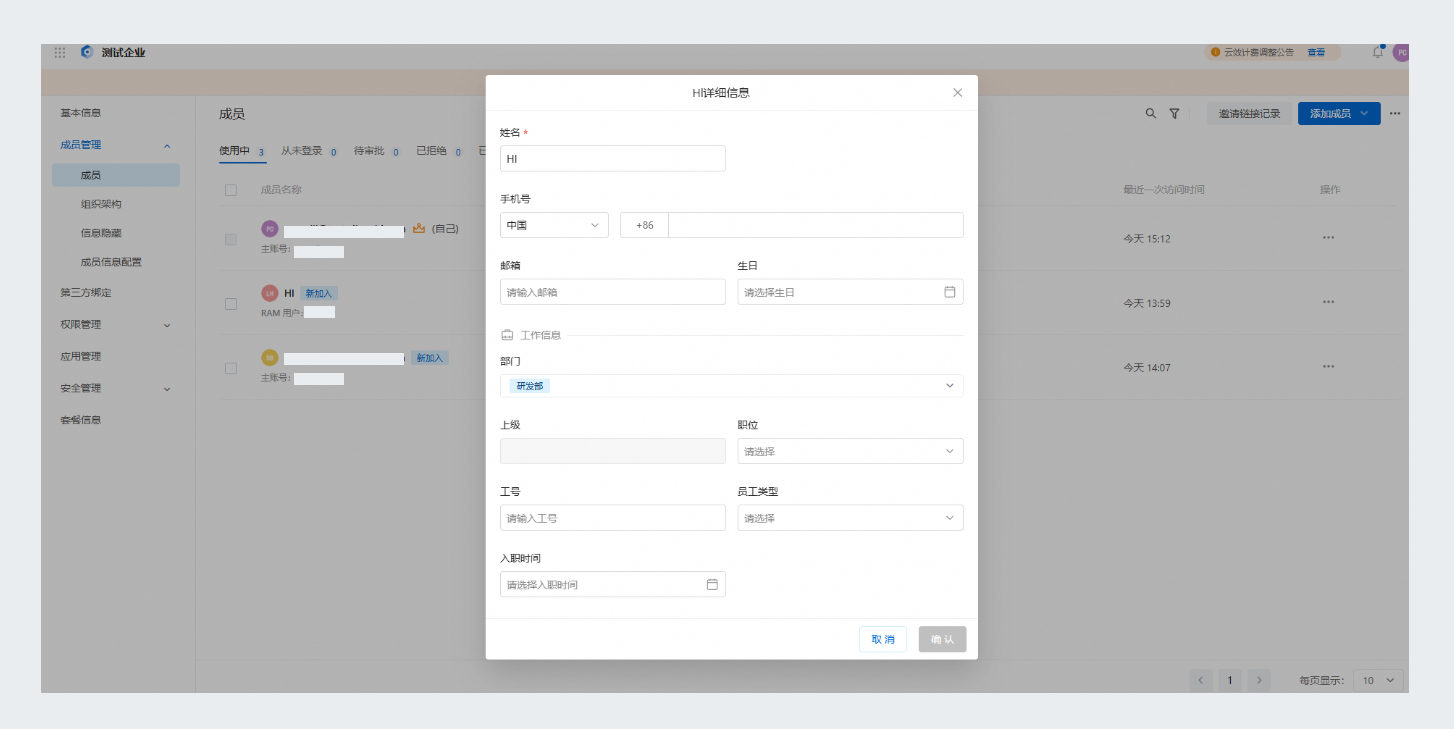Open the 生日 calendar picker icon
The height and width of the screenshot is (729, 1454).
click(949, 292)
